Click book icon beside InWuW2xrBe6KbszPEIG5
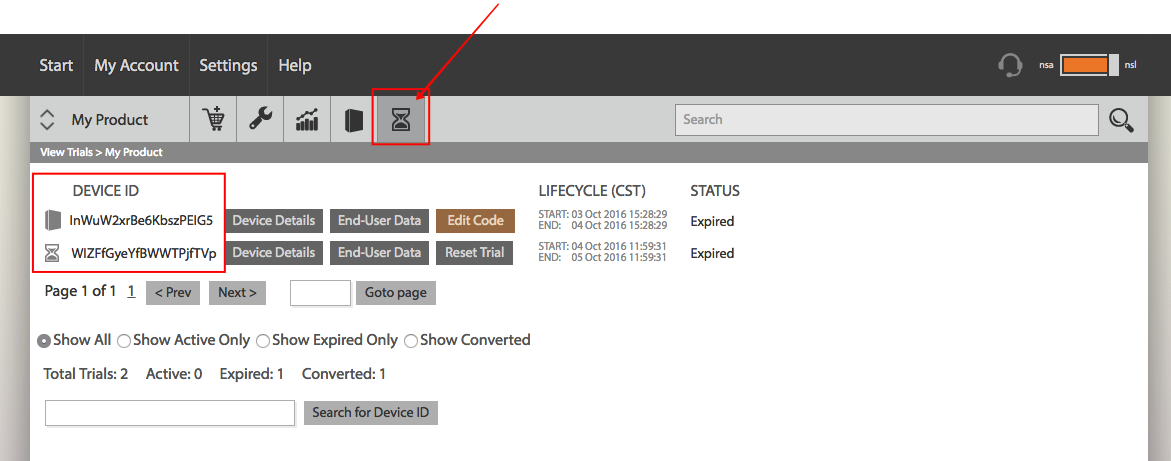 (52, 220)
